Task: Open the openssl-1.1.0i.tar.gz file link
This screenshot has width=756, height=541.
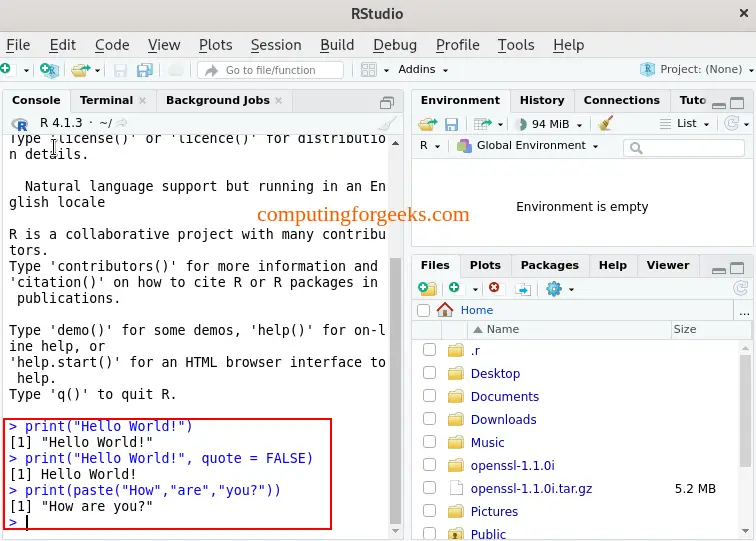Action: [531, 488]
